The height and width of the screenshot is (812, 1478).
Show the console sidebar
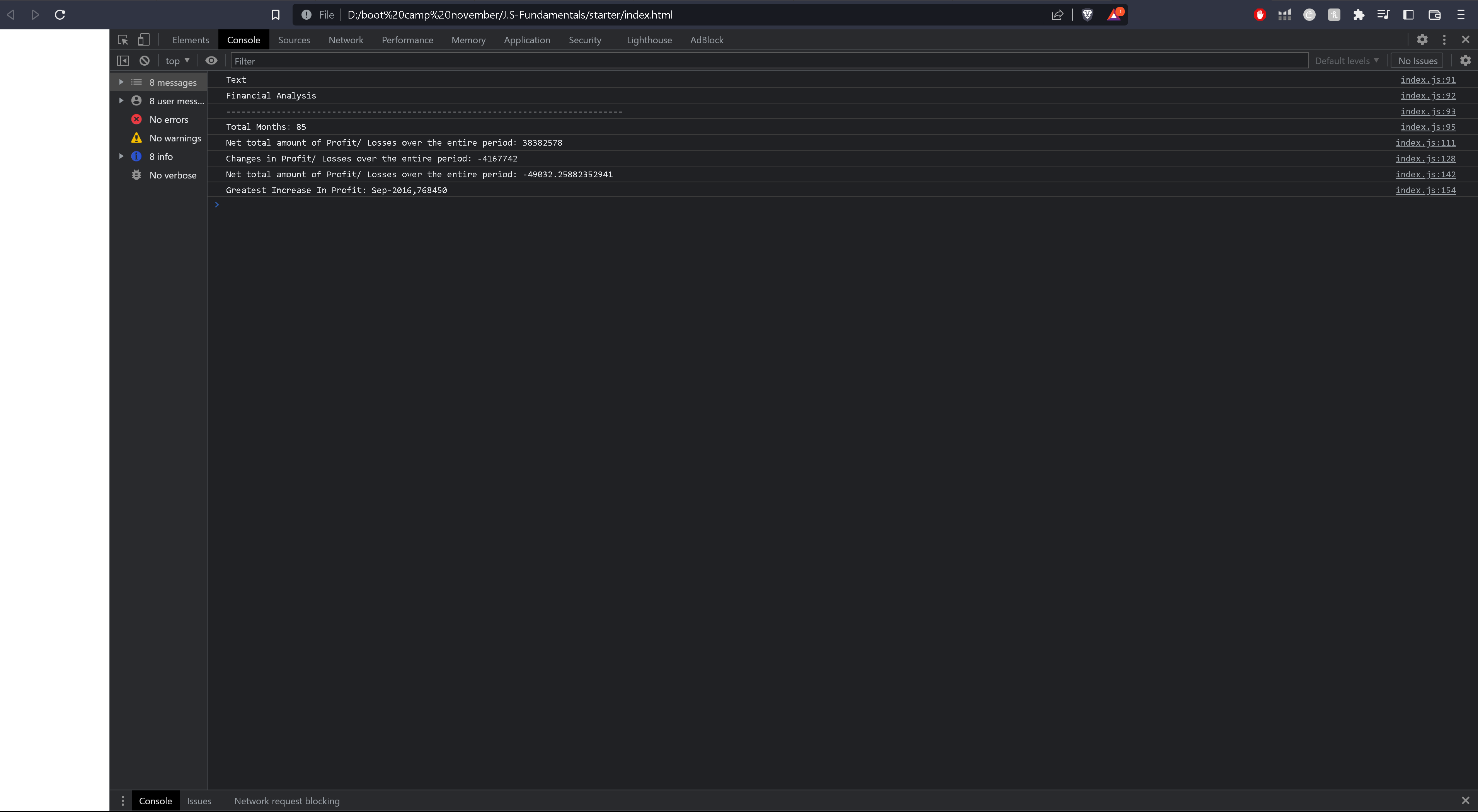123,60
